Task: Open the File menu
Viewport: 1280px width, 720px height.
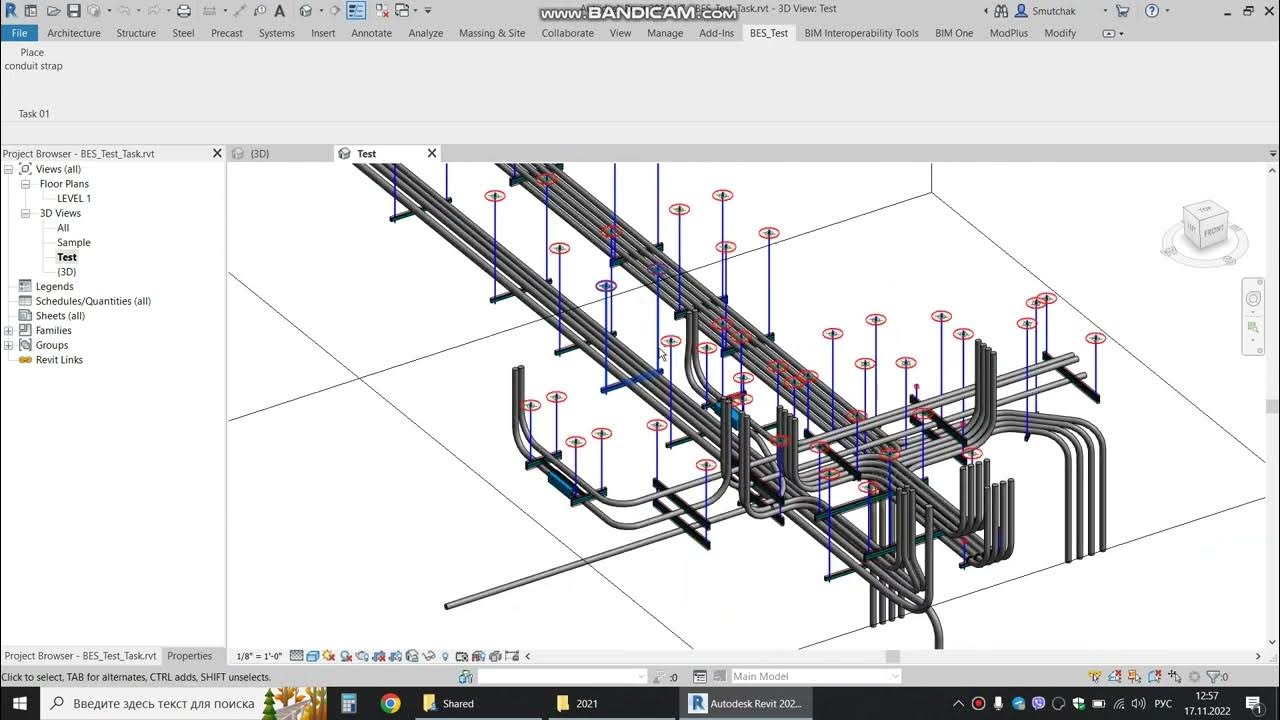Action: point(19,33)
